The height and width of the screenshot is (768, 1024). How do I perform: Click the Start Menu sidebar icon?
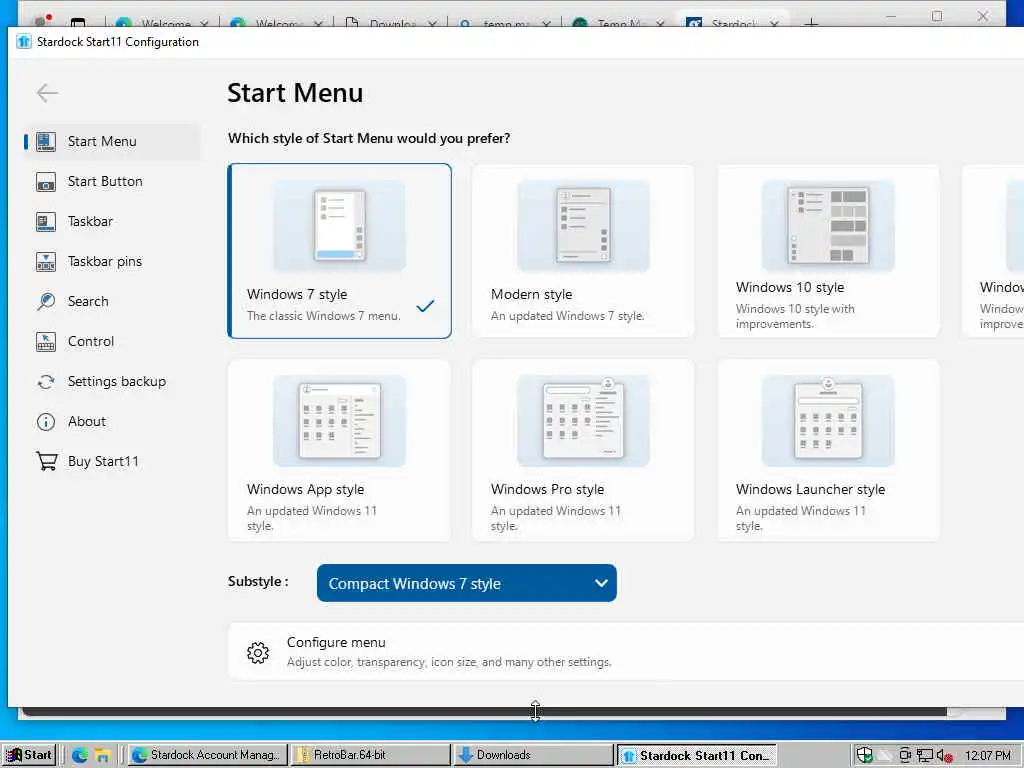click(x=46, y=142)
